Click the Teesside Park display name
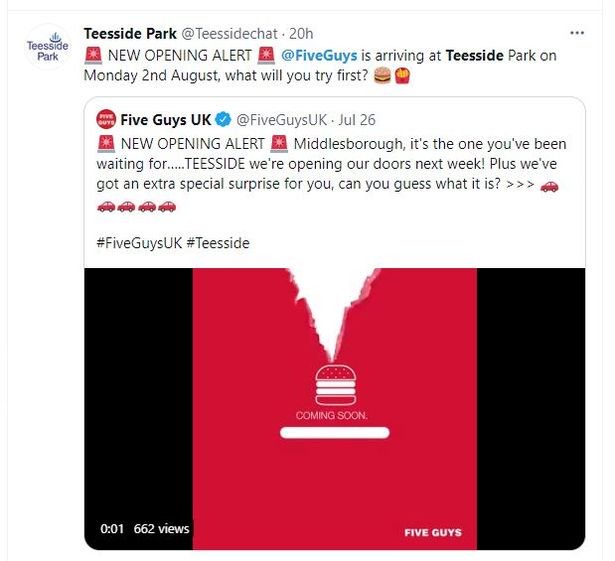 (x=130, y=34)
